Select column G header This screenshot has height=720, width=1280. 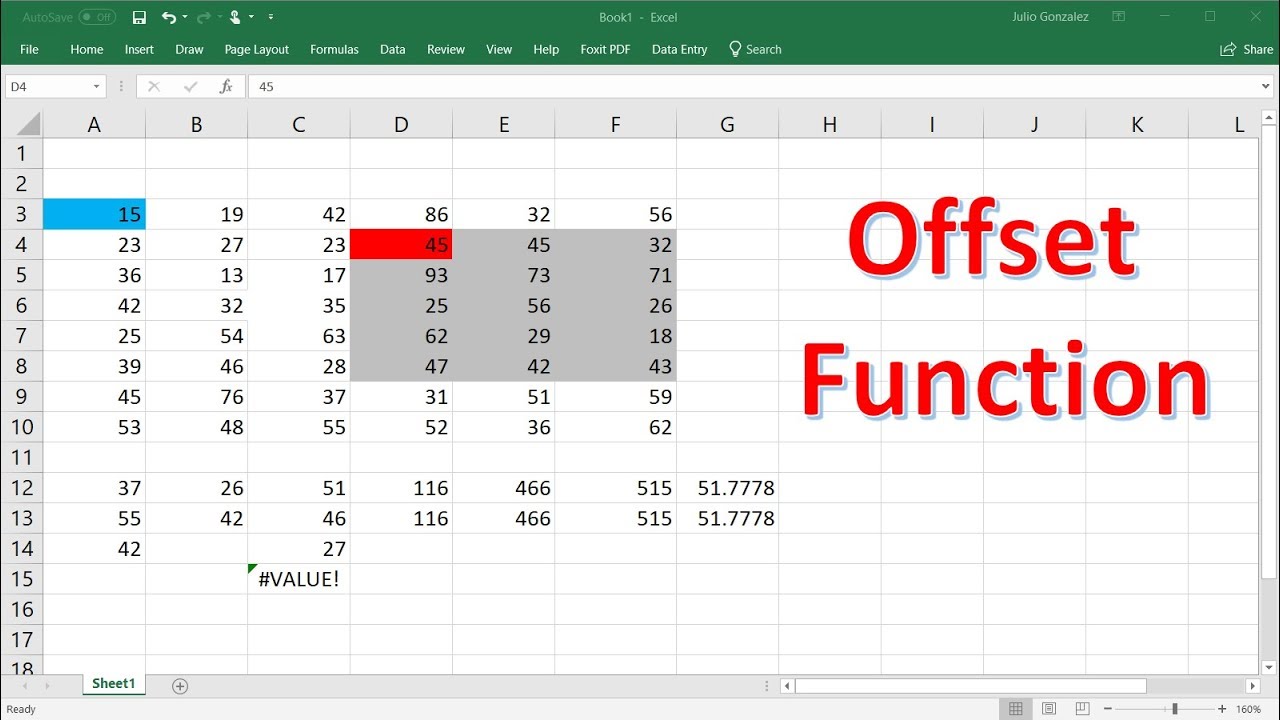click(727, 124)
